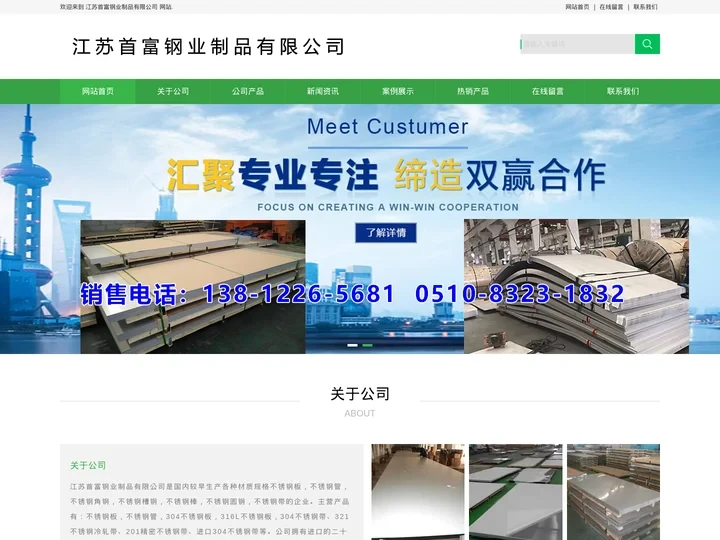Click the 了解详情 banner button

(x=386, y=233)
